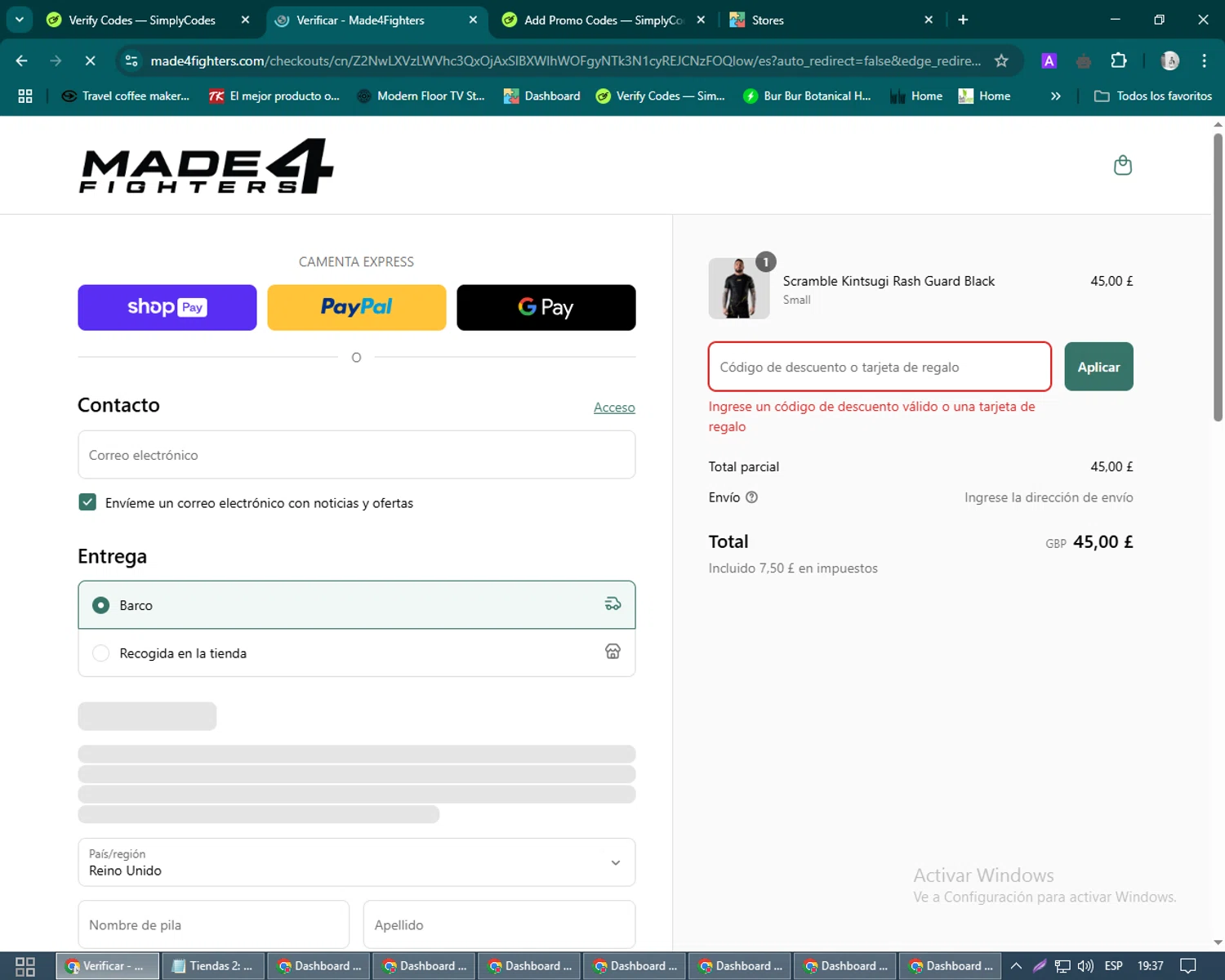
Task: Open the network icon in system tray
Action: [1062, 966]
